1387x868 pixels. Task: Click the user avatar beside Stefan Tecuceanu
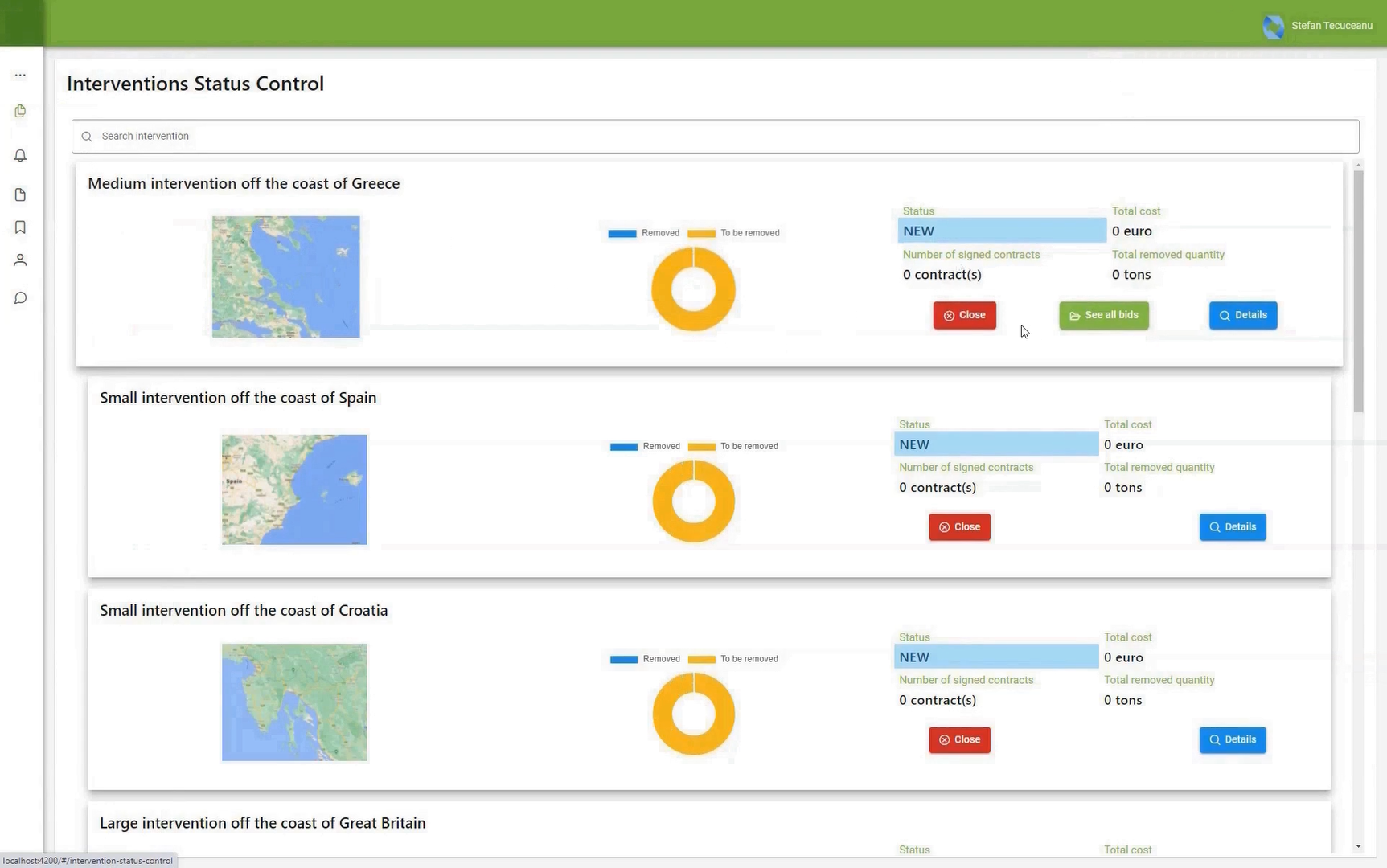pos(1273,26)
